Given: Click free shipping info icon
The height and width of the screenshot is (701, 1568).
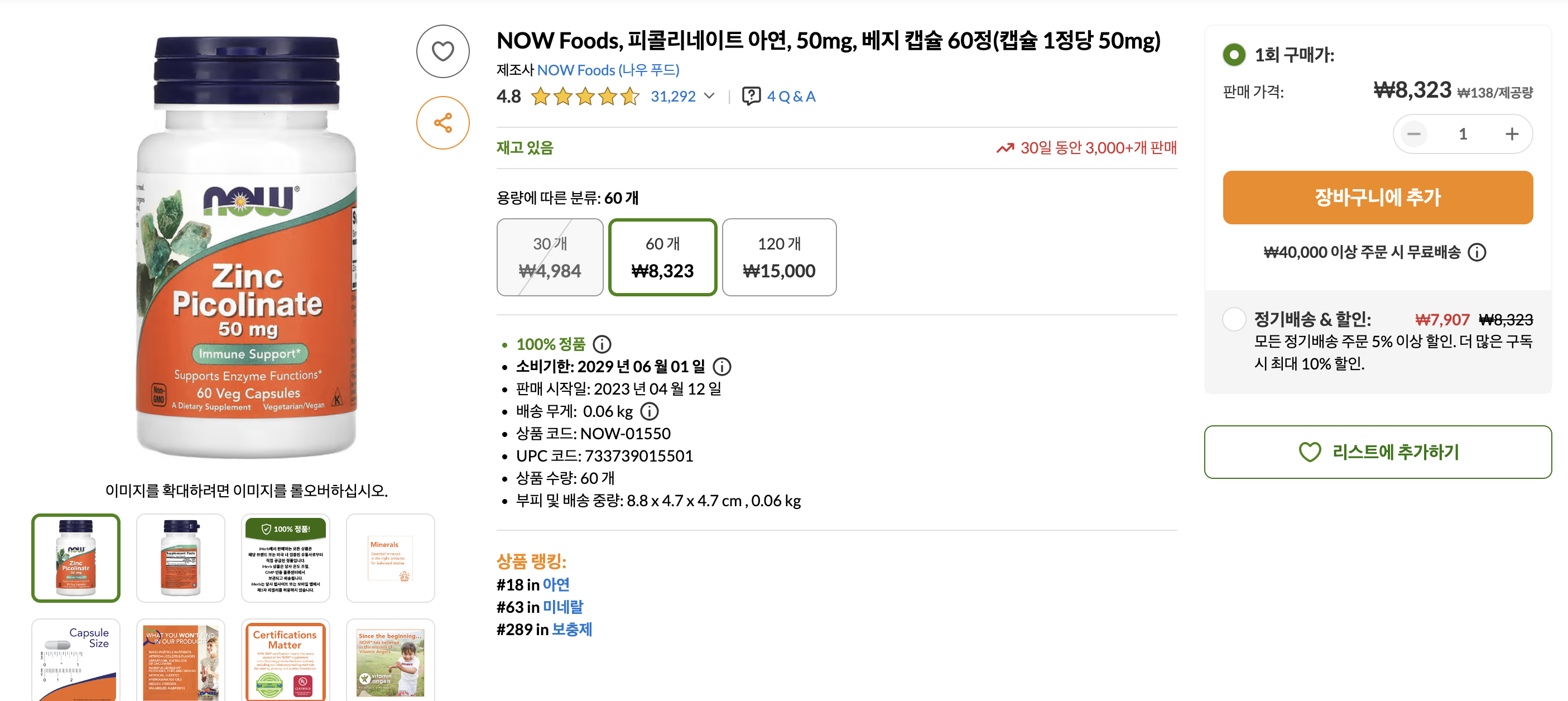Looking at the screenshot, I should (1476, 252).
